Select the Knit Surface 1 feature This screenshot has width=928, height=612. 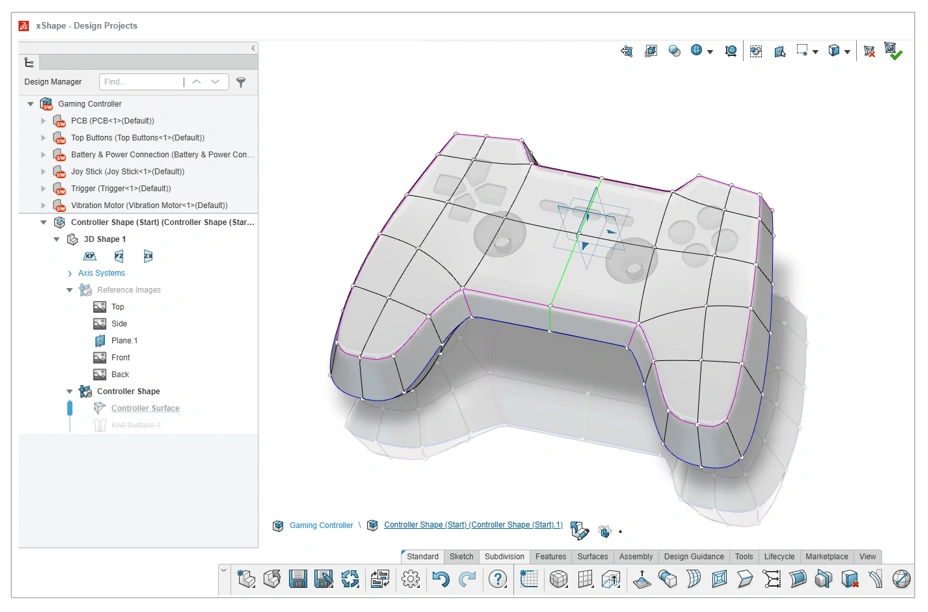[136, 426]
